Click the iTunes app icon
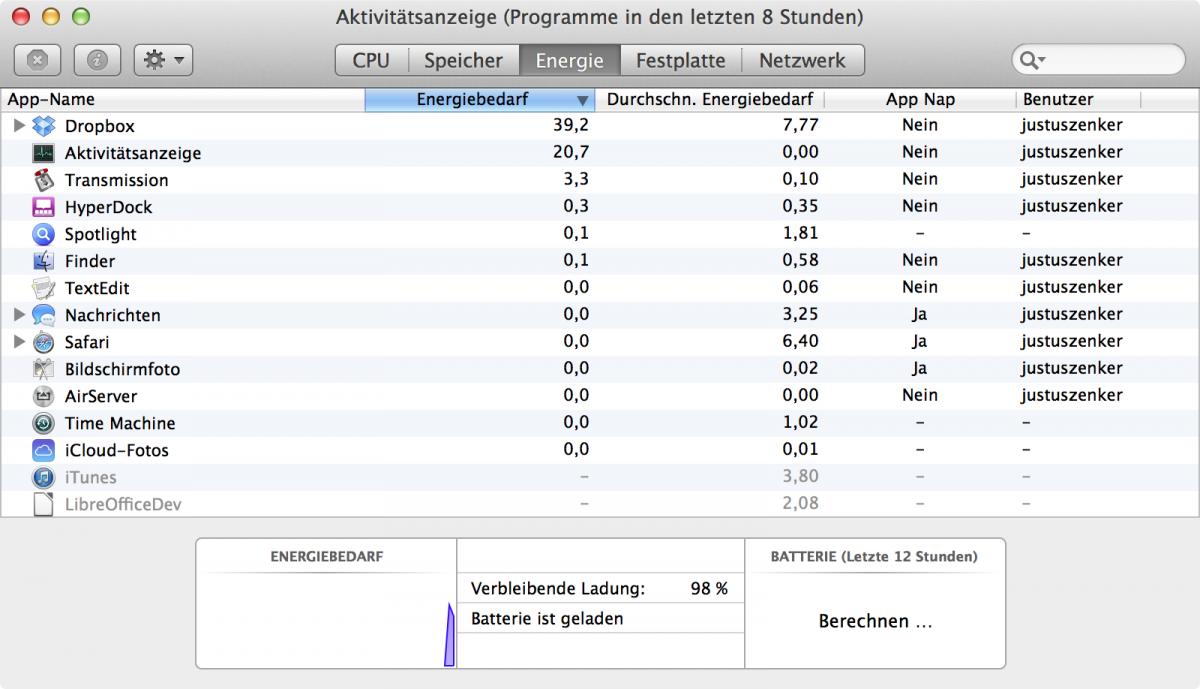Screen dimensions: 1200x689 (43, 477)
